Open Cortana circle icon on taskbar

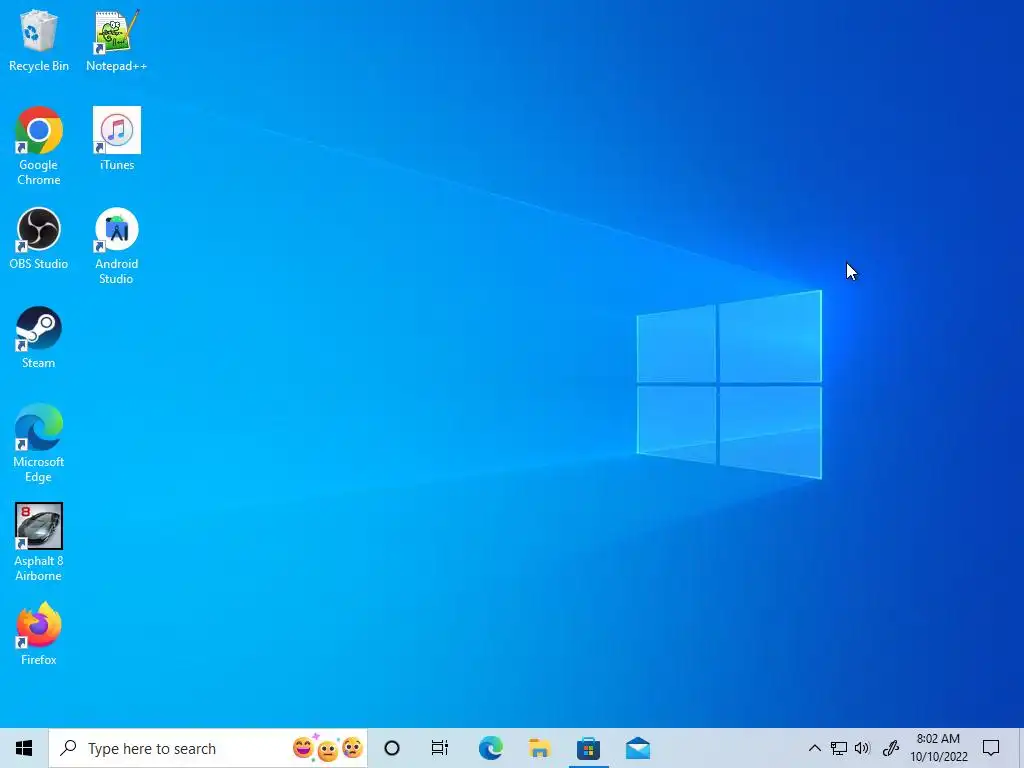pyautogui.click(x=392, y=748)
